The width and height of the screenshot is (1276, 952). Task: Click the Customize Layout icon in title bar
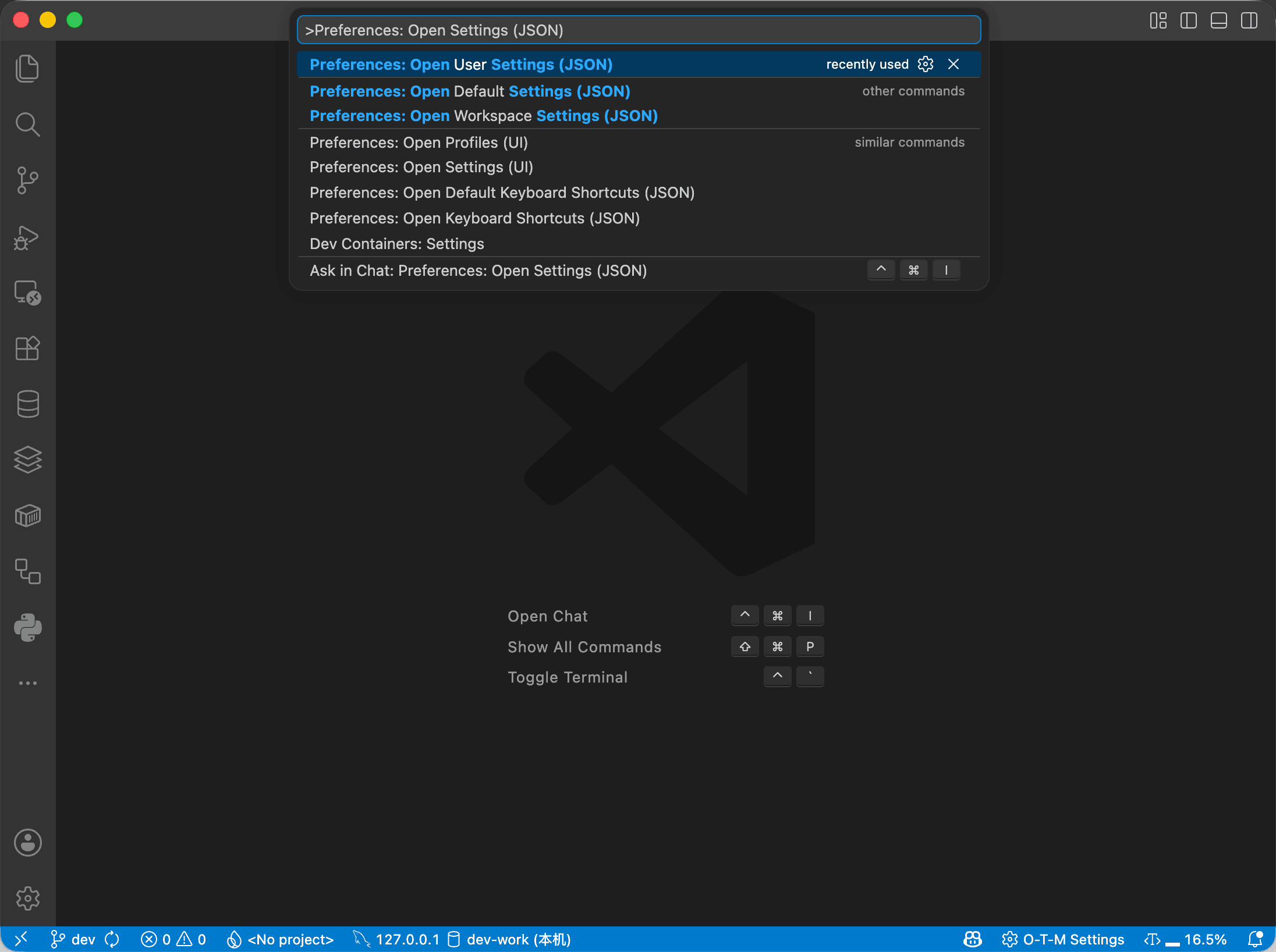point(1158,21)
